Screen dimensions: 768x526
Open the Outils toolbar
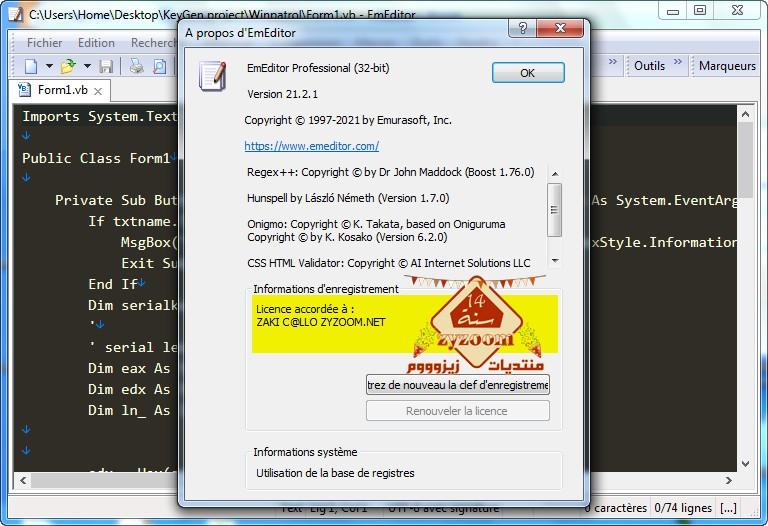point(649,66)
